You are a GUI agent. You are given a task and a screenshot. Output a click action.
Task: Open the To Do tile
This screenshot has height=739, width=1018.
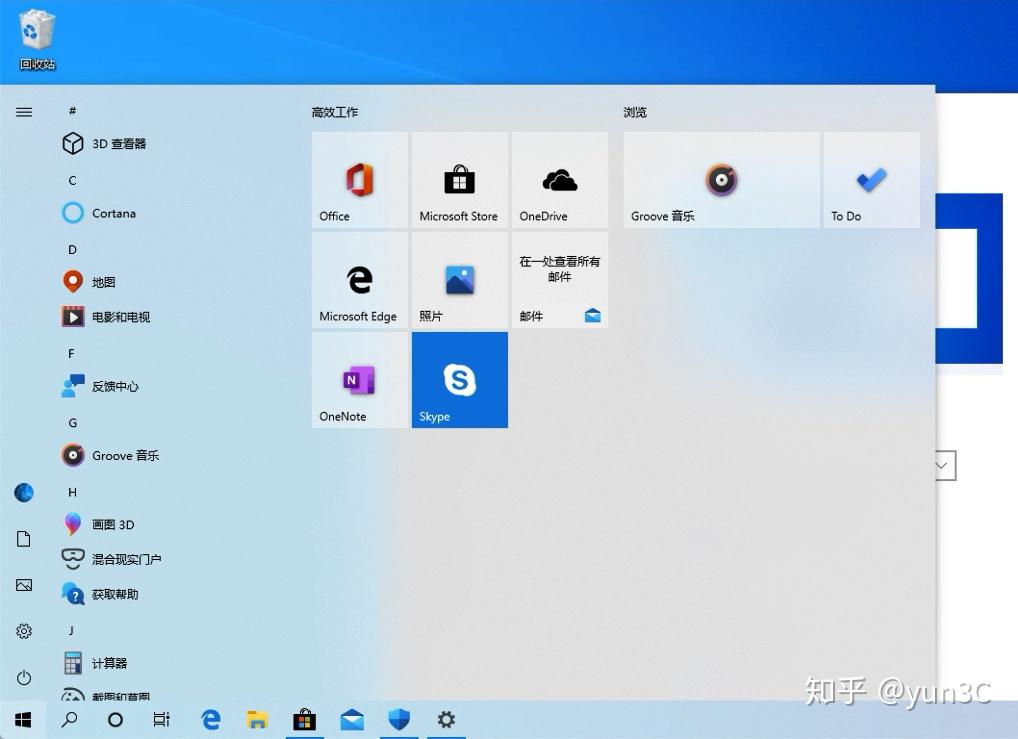pos(870,180)
